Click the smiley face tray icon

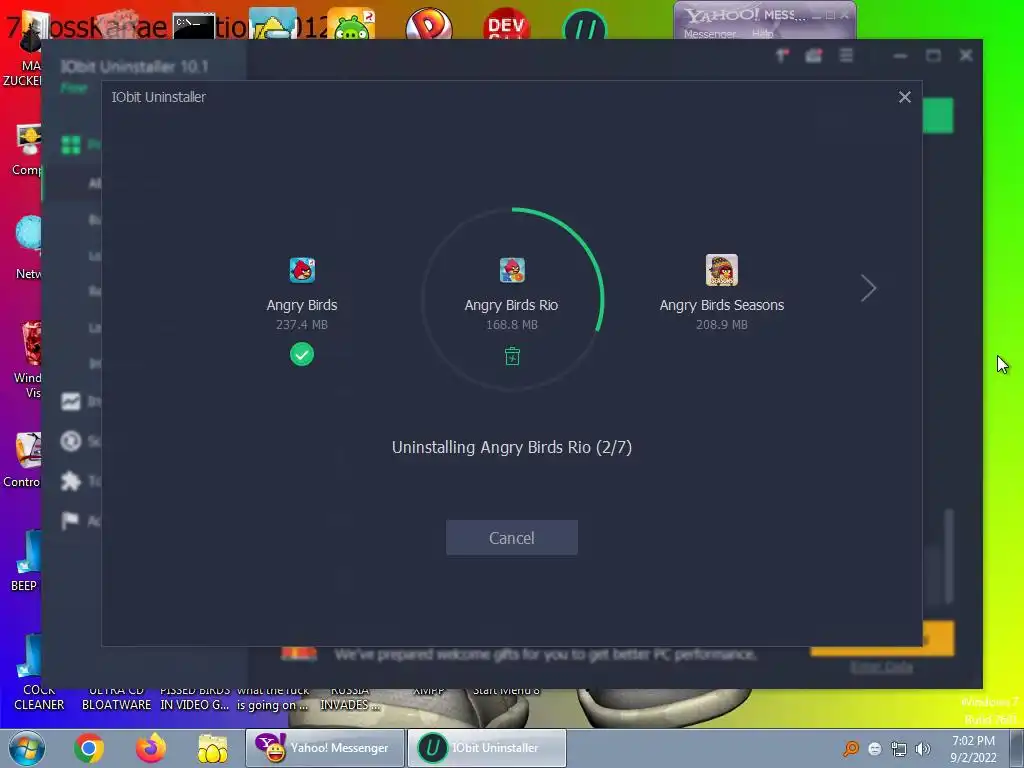tap(875, 748)
